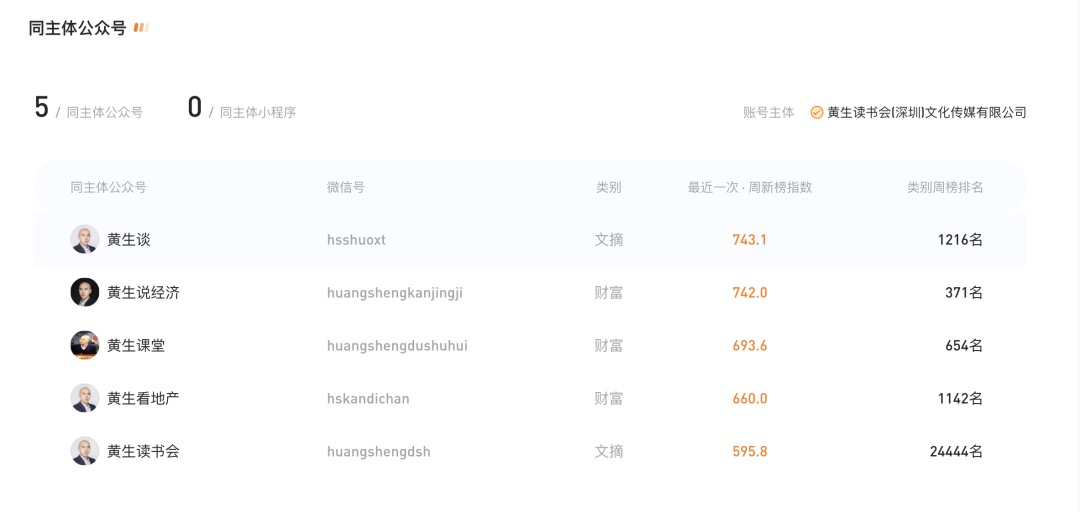Select the 同主体小程序 count of 0
1080x513 pixels.
[195, 108]
